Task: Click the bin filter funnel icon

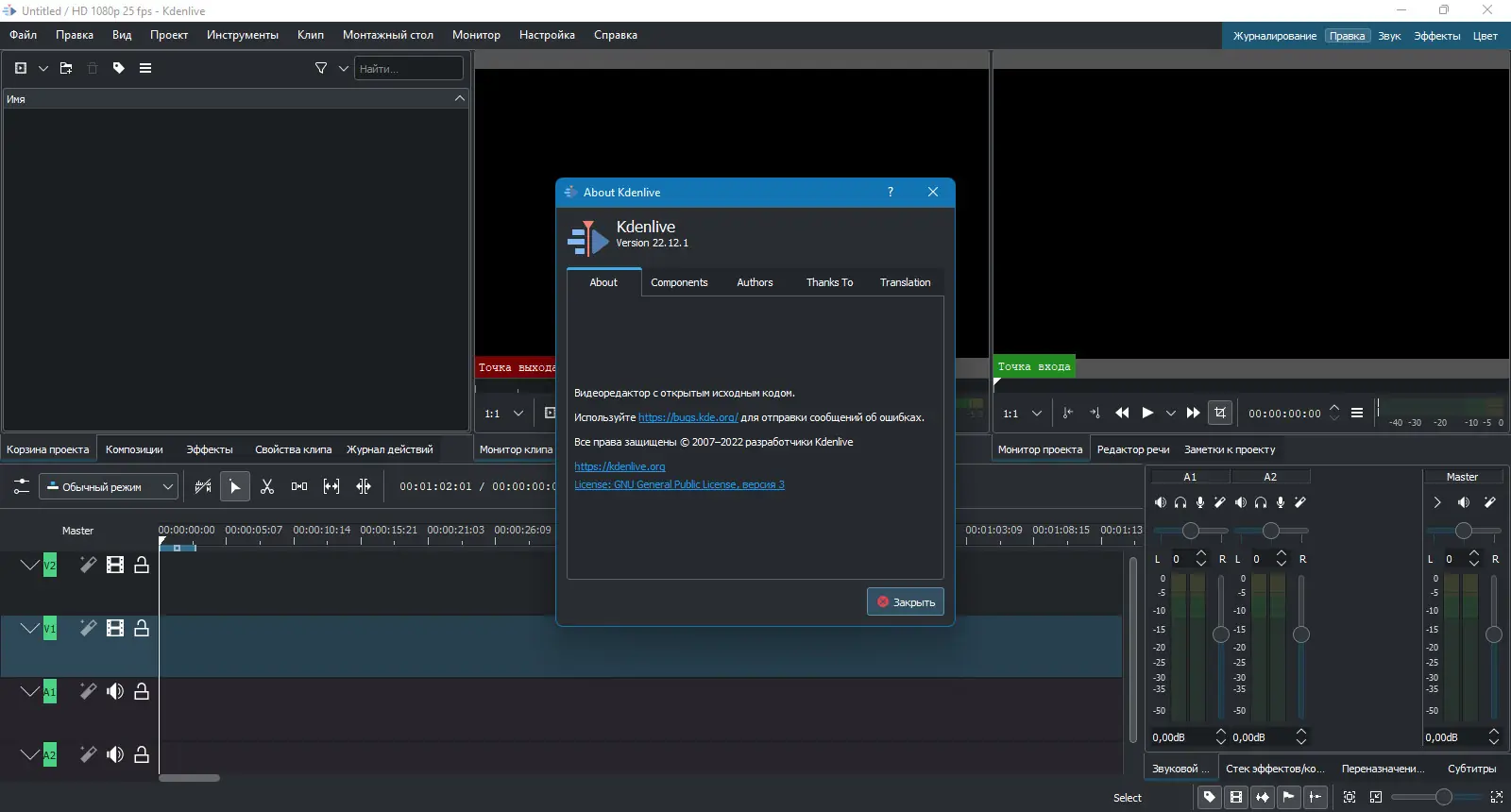Action: click(321, 68)
